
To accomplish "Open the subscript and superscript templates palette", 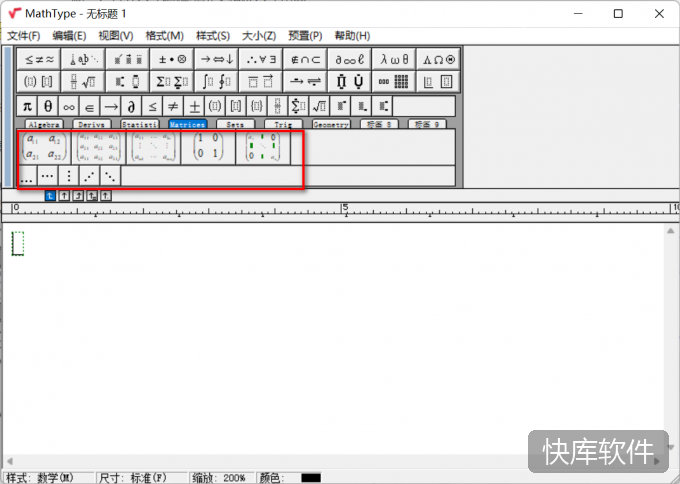I will (128, 81).
